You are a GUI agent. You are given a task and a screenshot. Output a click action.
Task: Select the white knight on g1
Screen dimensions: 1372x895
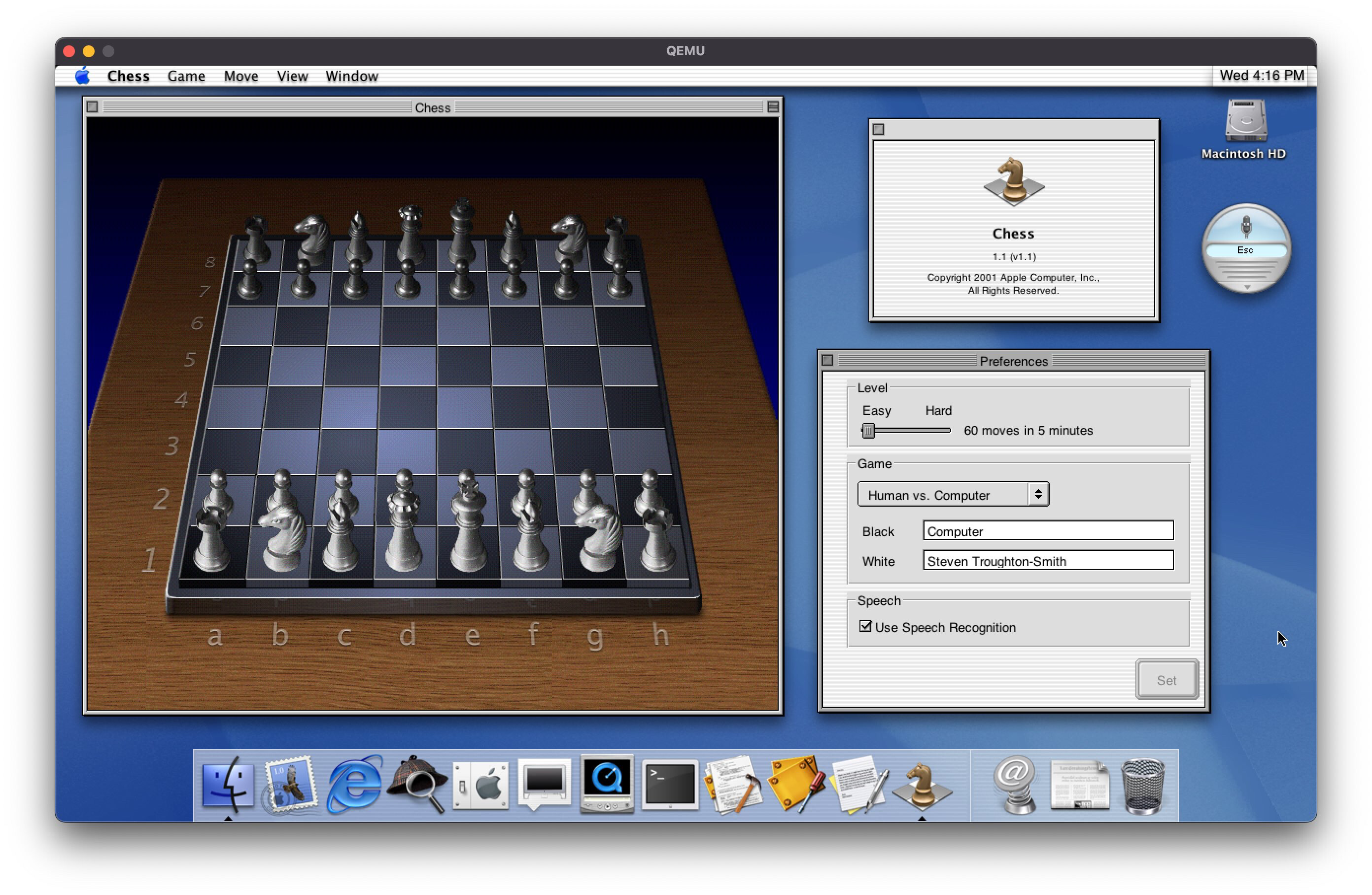click(600, 538)
